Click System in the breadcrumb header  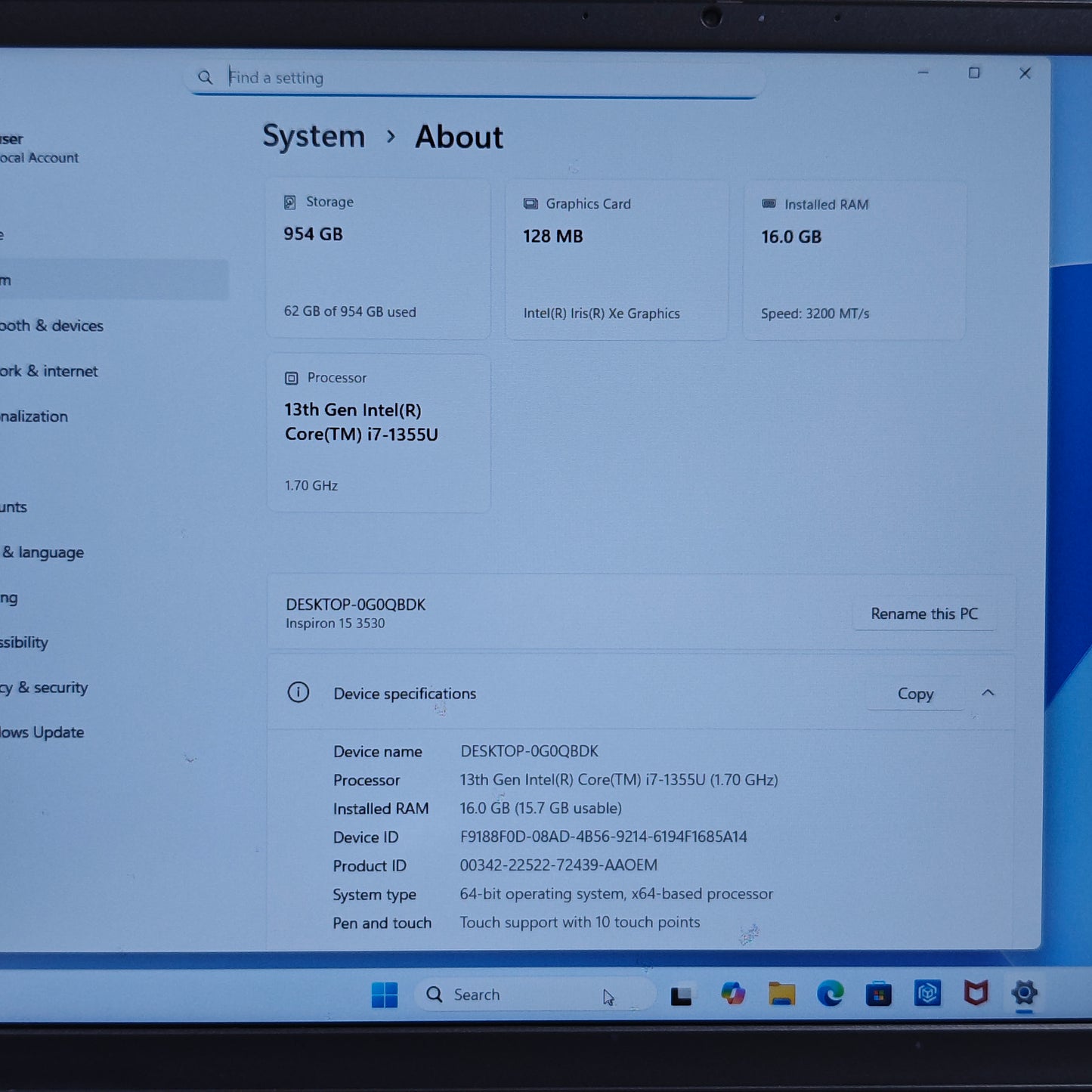[x=313, y=137]
